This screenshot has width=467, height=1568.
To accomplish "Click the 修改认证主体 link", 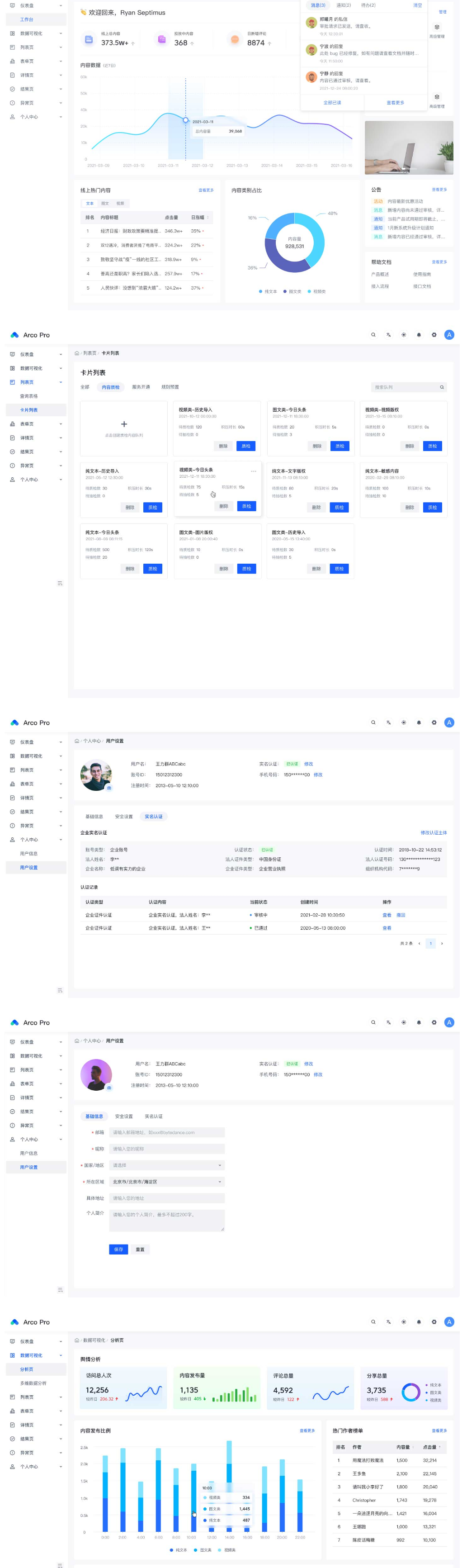I will tap(433, 832).
